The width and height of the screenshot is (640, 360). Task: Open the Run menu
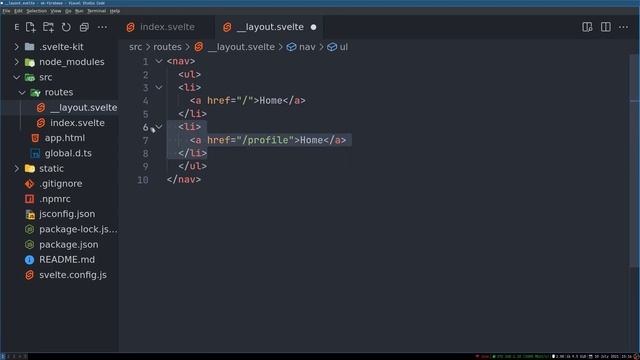coord(79,11)
